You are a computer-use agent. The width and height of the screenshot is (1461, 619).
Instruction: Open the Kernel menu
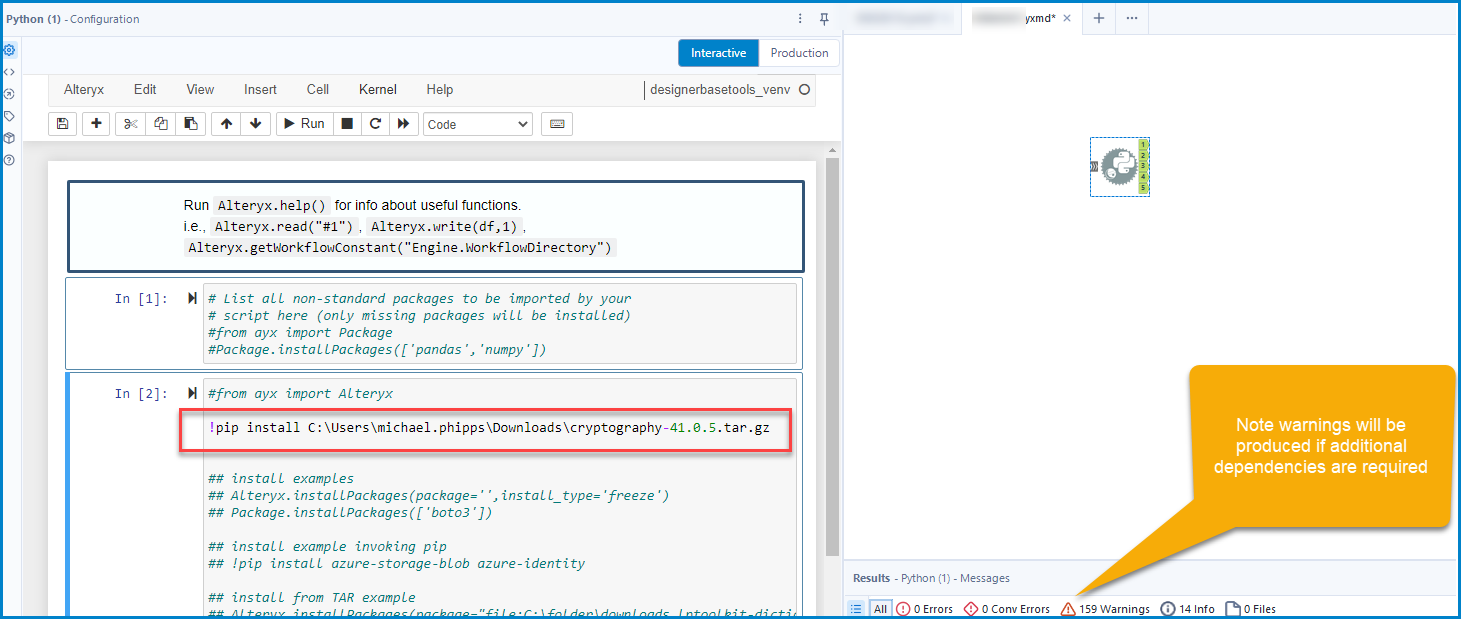click(377, 89)
